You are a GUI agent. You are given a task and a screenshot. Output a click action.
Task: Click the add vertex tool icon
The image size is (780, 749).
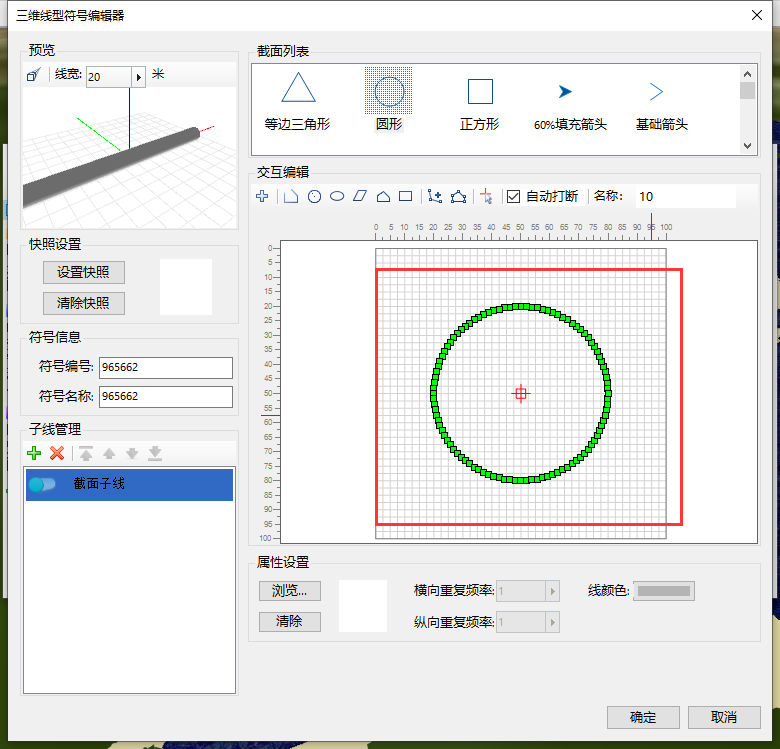435,196
